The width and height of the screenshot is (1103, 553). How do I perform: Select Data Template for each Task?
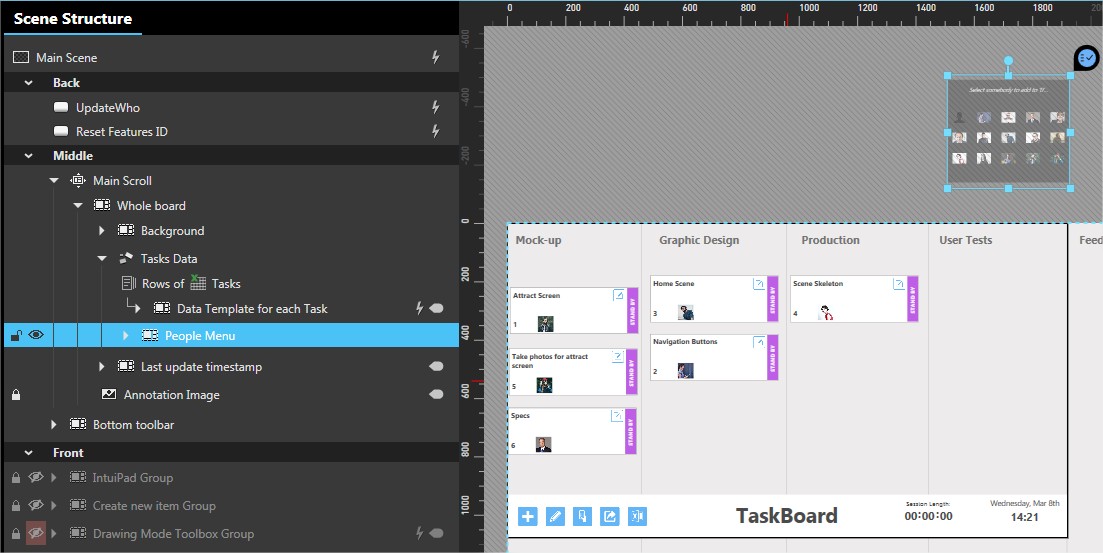pos(252,308)
